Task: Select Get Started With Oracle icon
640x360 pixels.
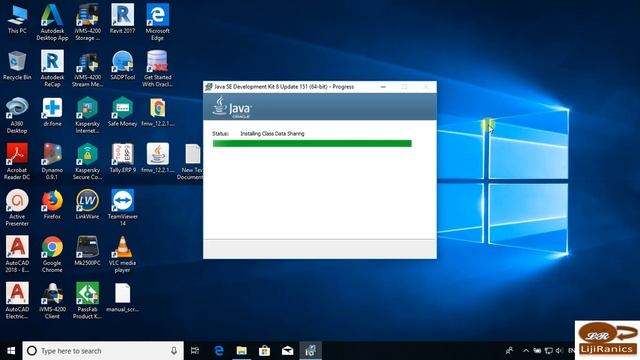Action: tap(158, 69)
